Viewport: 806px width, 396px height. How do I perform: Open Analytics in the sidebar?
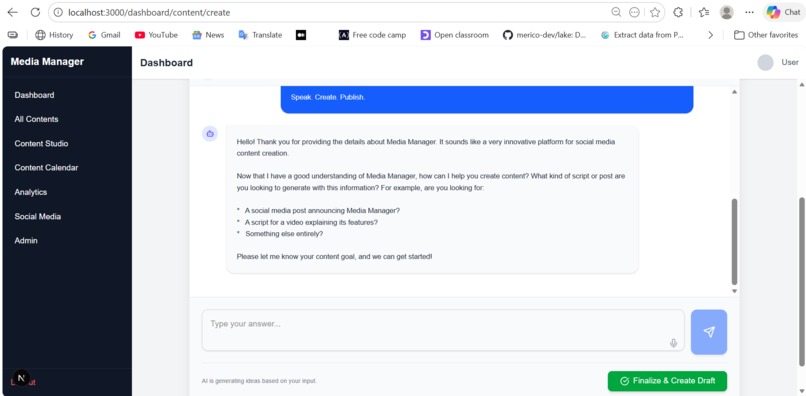[x=31, y=192]
